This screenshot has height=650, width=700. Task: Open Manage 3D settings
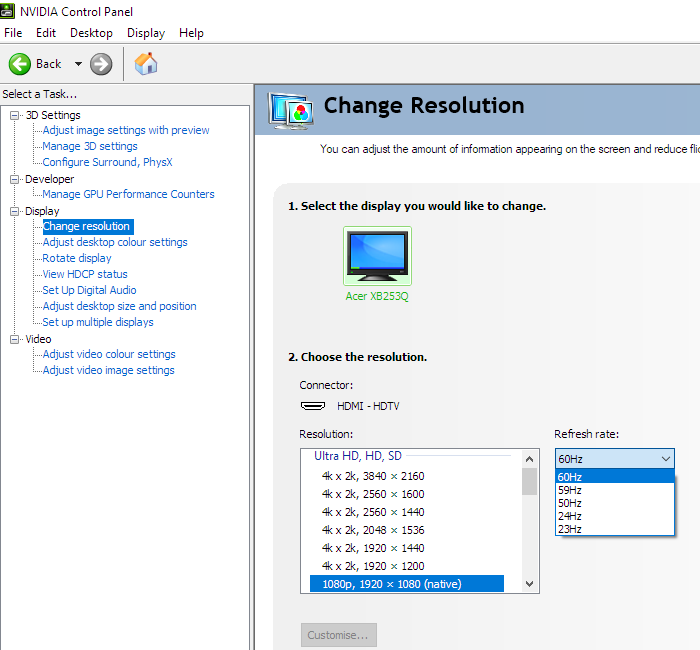[90, 146]
